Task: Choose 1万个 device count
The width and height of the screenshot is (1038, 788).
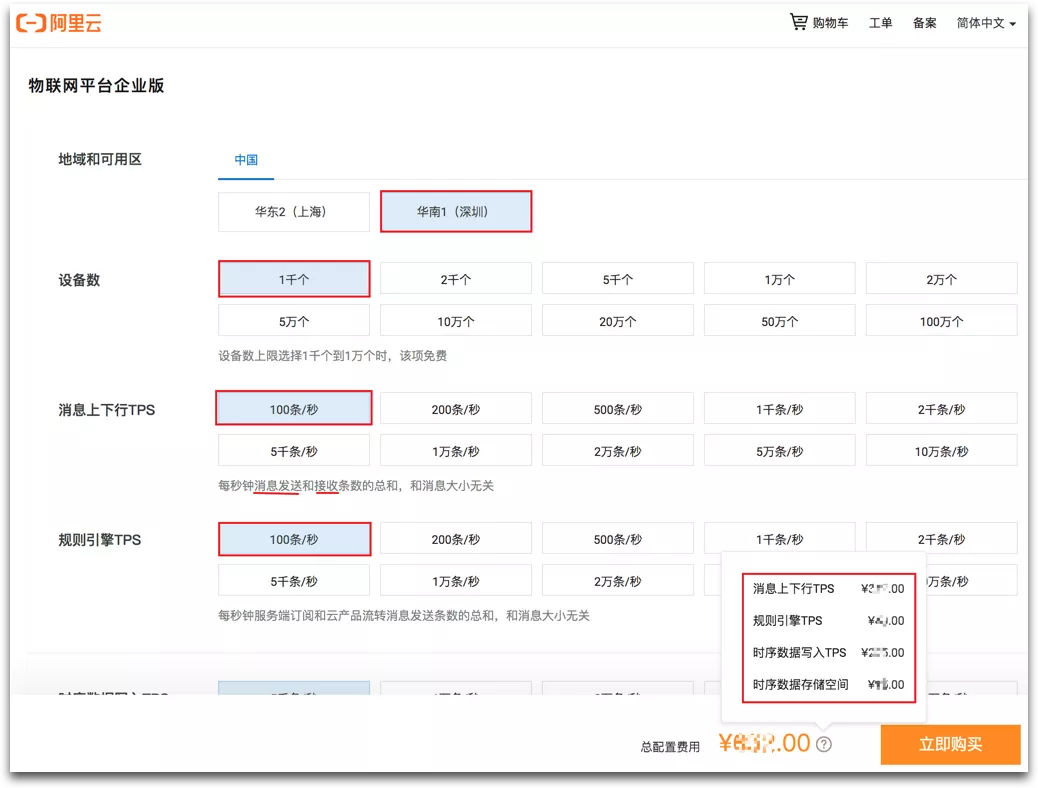Action: (x=780, y=279)
